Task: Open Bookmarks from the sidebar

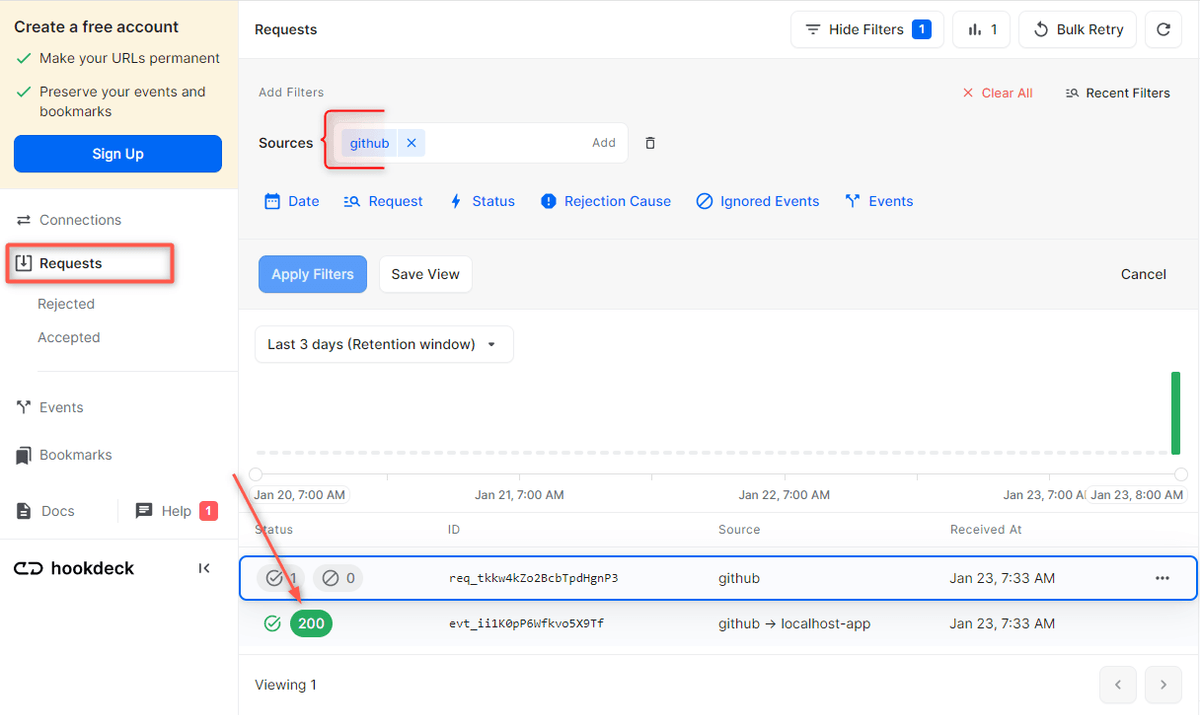Action: coord(74,454)
